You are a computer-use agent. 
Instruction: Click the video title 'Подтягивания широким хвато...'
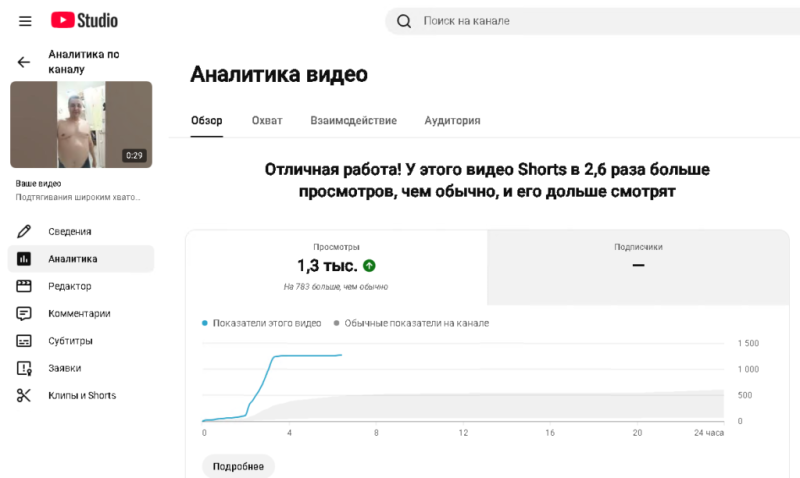click(x=78, y=197)
